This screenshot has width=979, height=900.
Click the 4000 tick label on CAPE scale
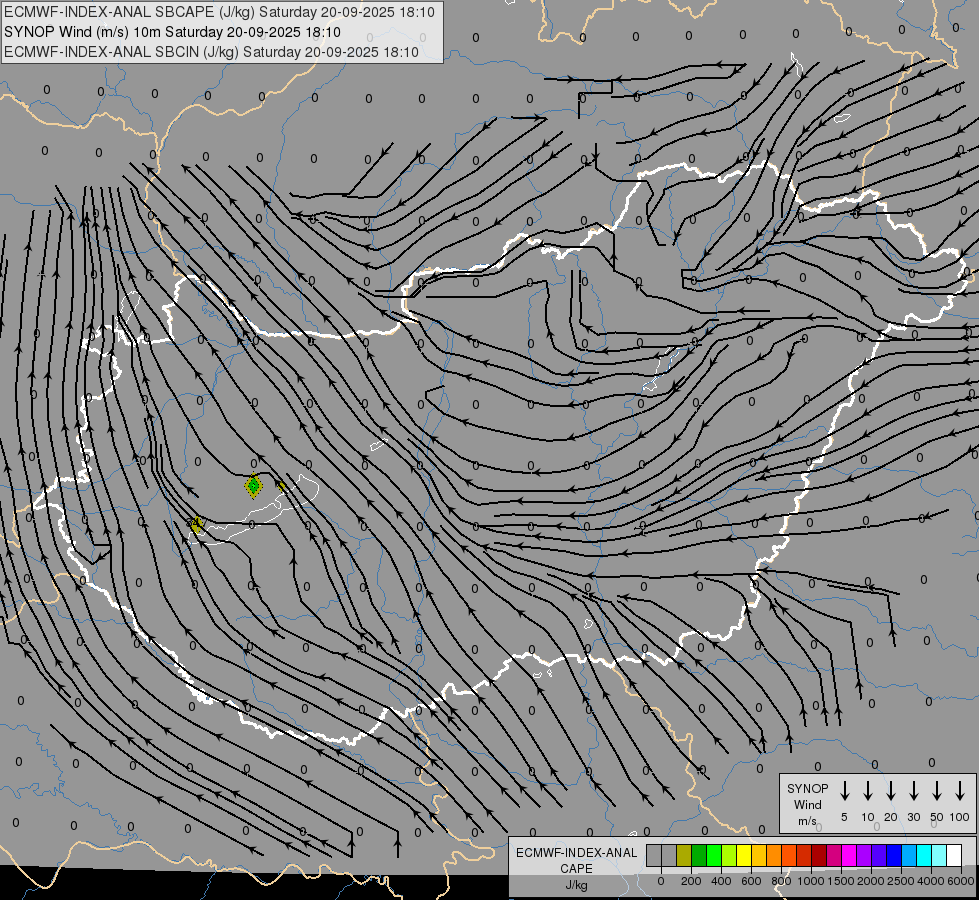(x=931, y=881)
